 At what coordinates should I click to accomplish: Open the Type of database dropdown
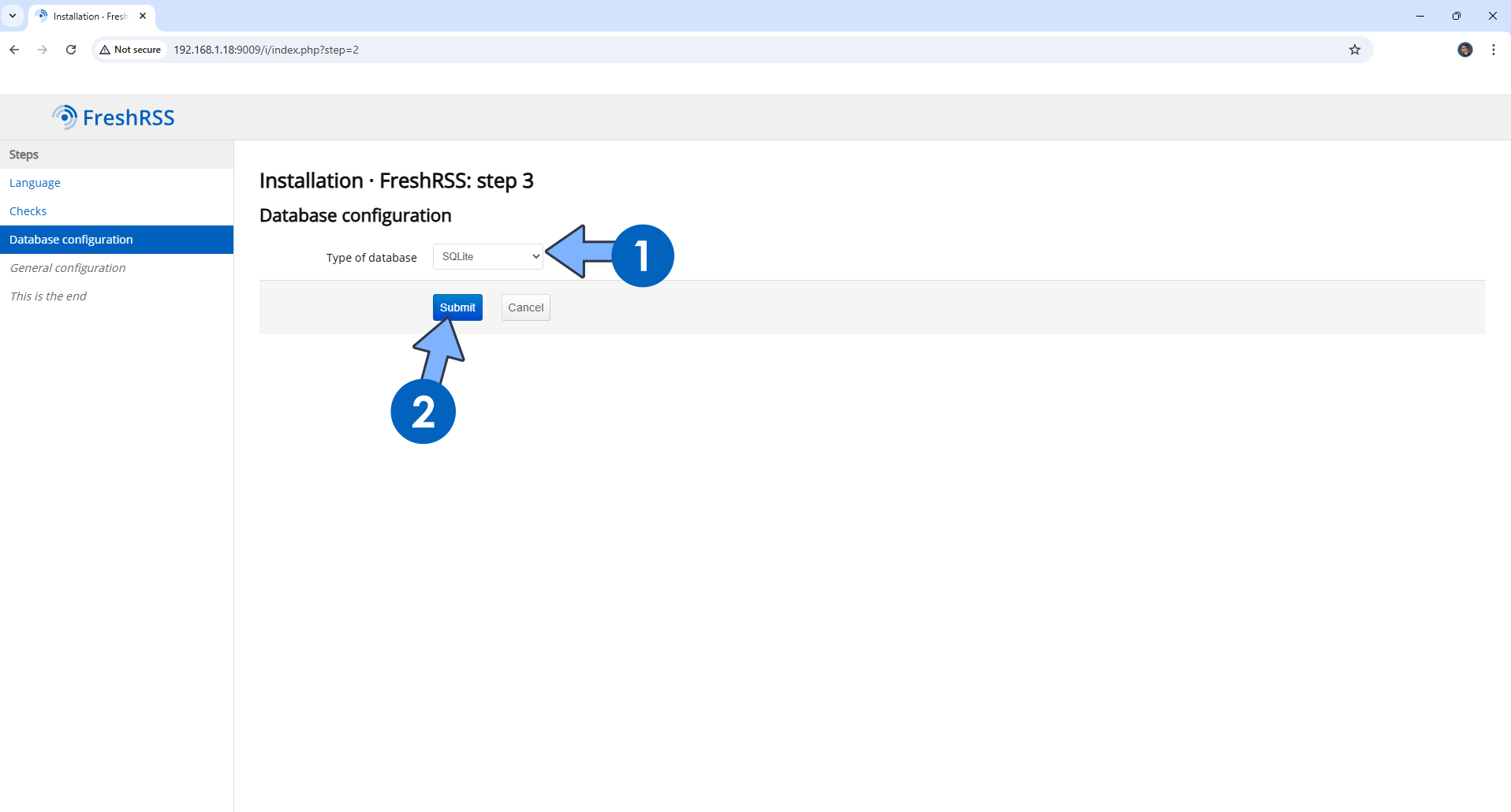(x=488, y=256)
